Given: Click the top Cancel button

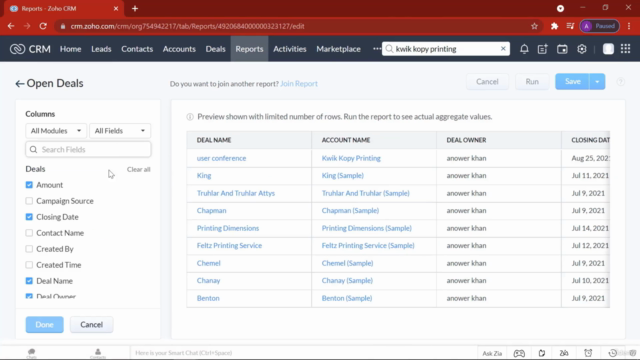Looking at the screenshot, I should pos(487,82).
